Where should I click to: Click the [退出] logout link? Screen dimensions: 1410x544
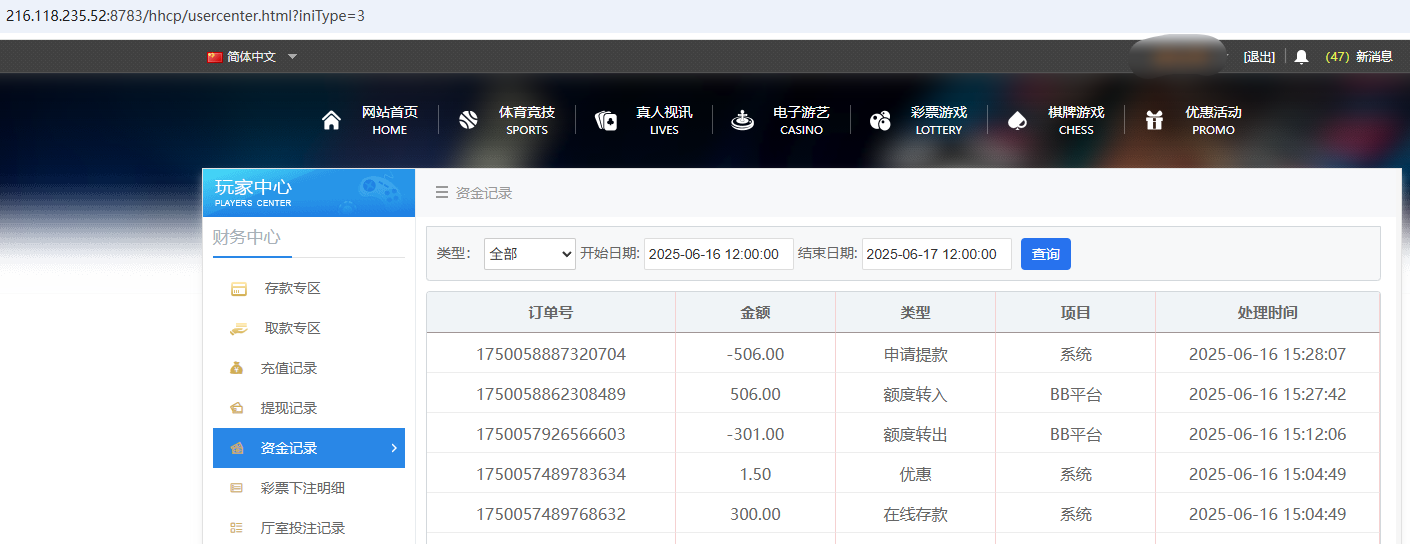tap(1259, 57)
